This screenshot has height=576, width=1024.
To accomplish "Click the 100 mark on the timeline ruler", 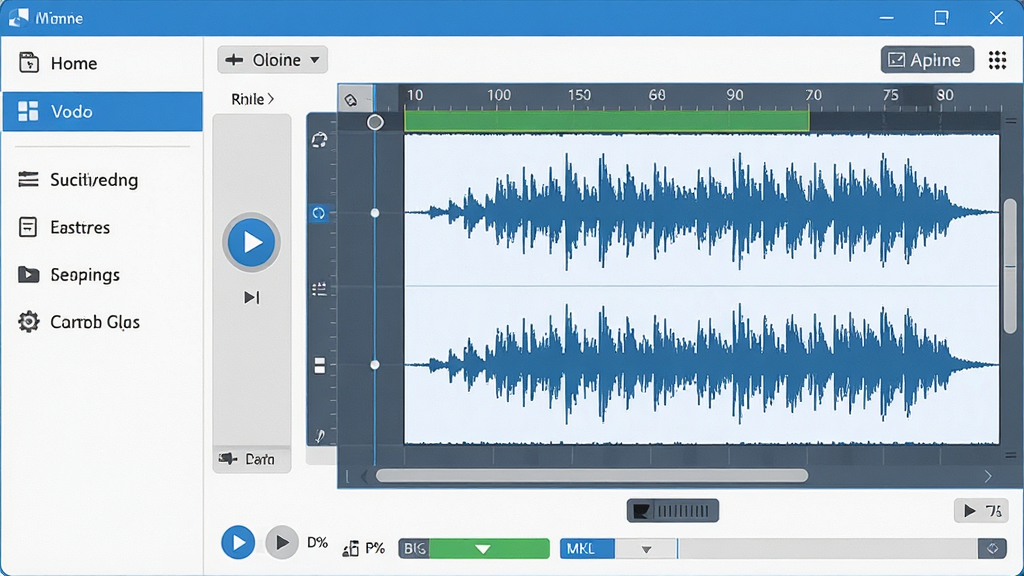I will tap(499, 95).
